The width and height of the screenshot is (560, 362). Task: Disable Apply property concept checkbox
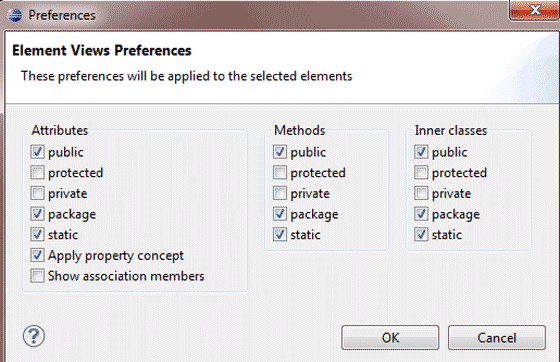[x=37, y=255]
